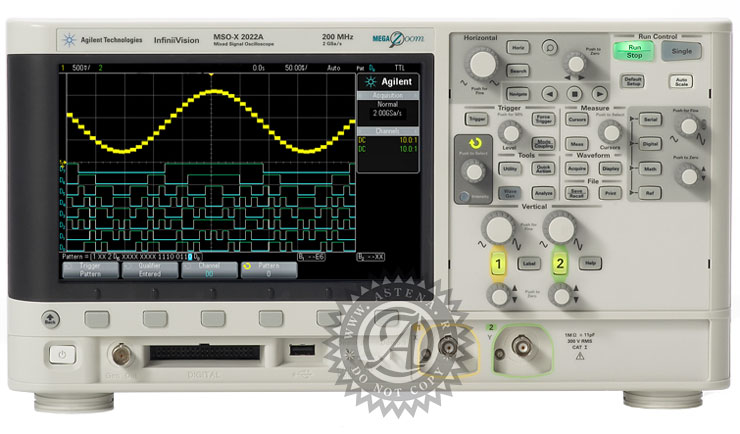Viewport: 740px width, 434px height.
Task: Push channel 1 vertical scale knob
Action: (x=498, y=228)
